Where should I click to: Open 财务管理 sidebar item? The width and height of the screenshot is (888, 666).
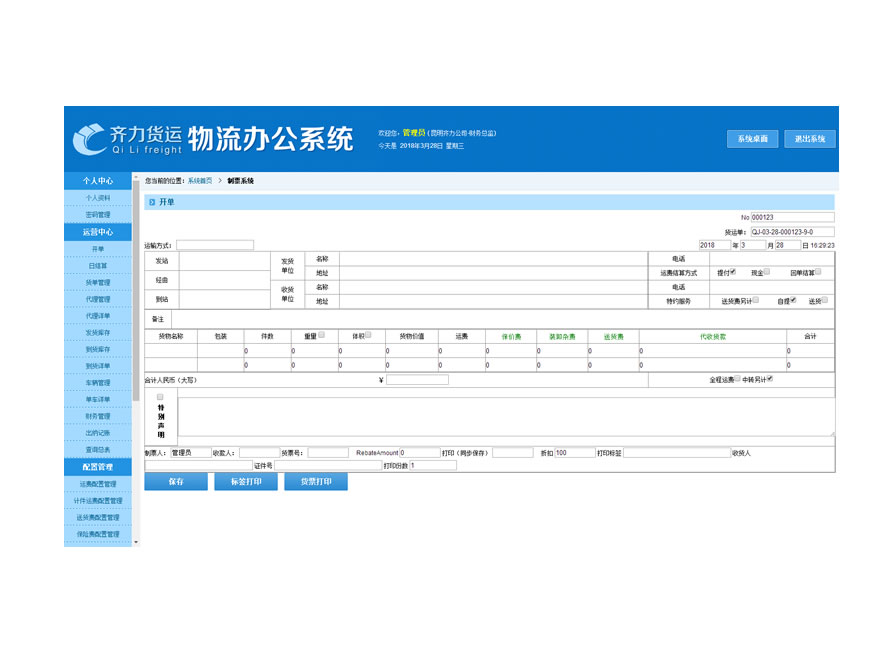pos(97,416)
